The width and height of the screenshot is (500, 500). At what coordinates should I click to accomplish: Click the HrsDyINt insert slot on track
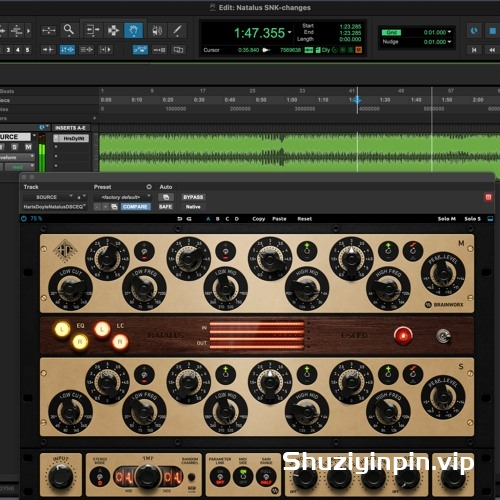[71, 138]
